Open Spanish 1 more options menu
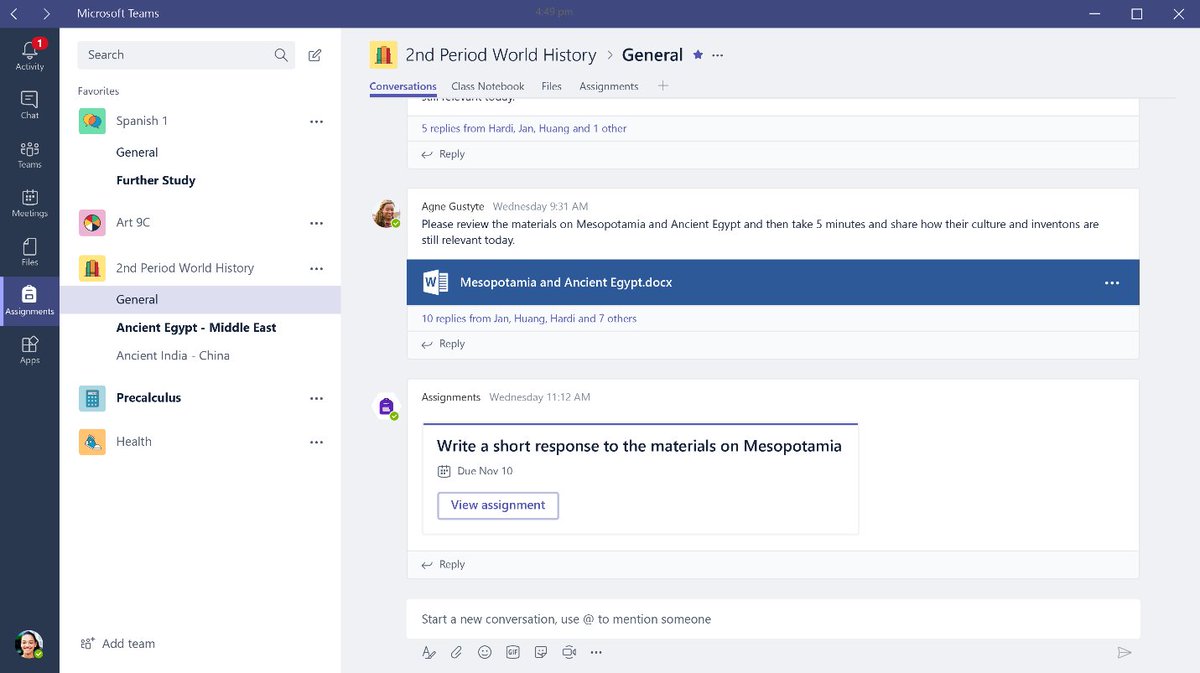This screenshot has height=673, width=1200. [317, 121]
